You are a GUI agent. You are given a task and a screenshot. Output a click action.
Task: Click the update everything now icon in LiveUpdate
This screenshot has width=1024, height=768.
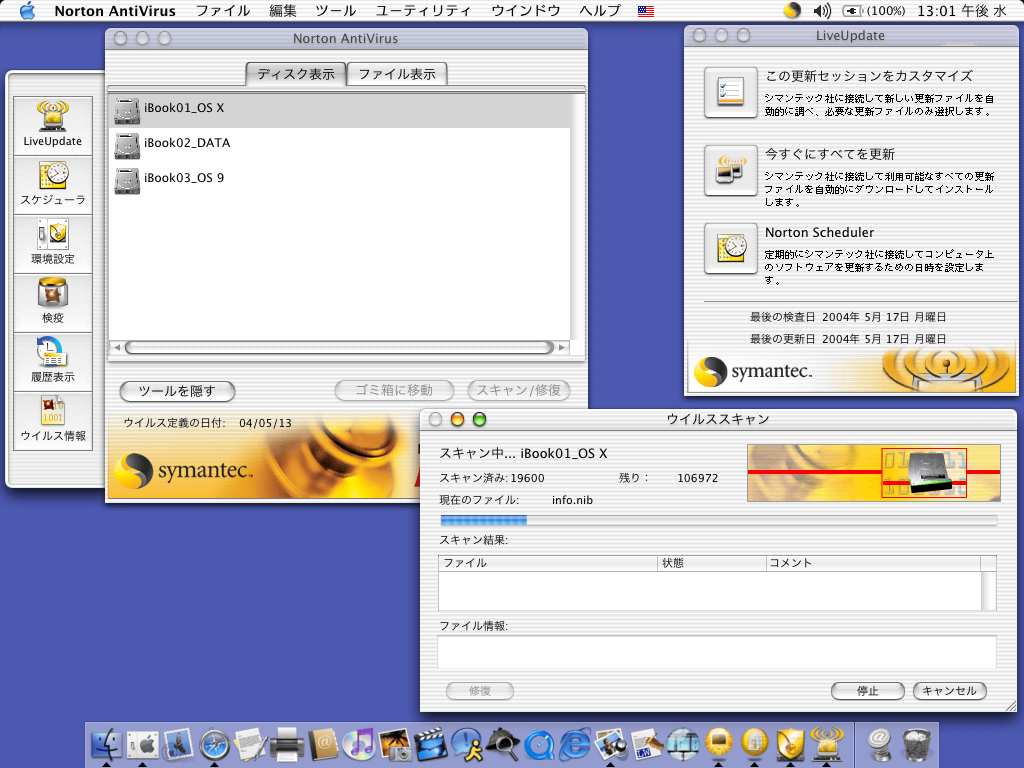pyautogui.click(x=731, y=170)
